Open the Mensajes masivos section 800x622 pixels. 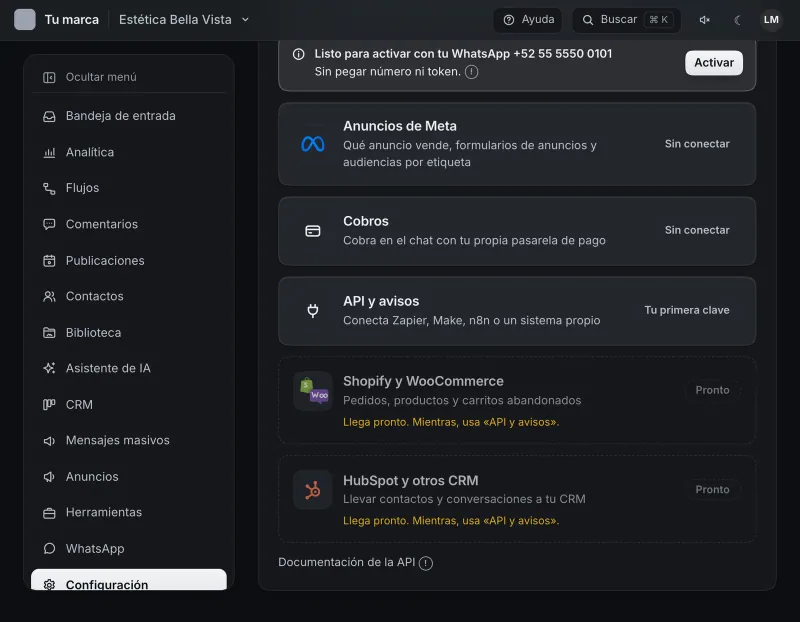point(129,441)
